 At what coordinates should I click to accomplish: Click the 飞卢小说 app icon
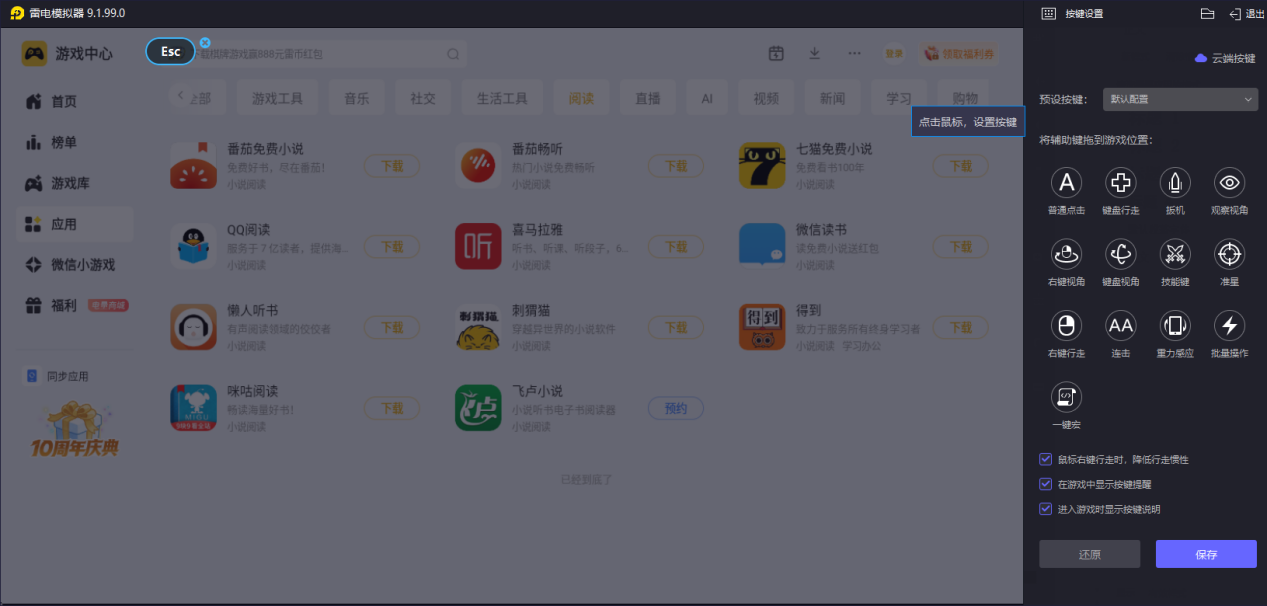click(x=478, y=408)
